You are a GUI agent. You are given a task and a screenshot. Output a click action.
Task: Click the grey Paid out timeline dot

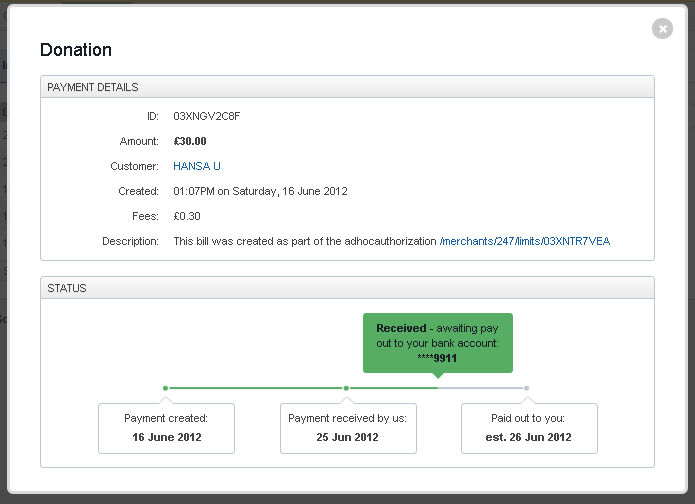tap(527, 388)
